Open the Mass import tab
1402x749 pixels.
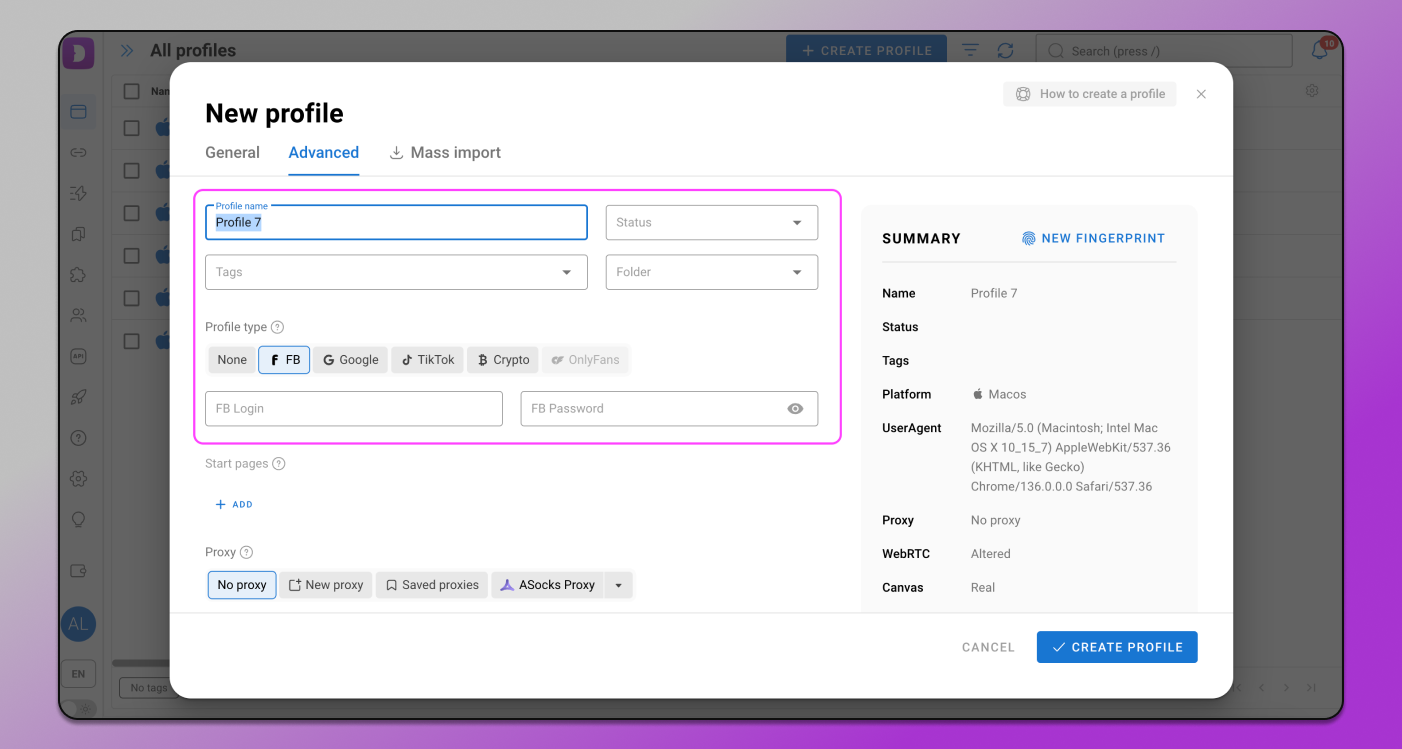pos(445,153)
